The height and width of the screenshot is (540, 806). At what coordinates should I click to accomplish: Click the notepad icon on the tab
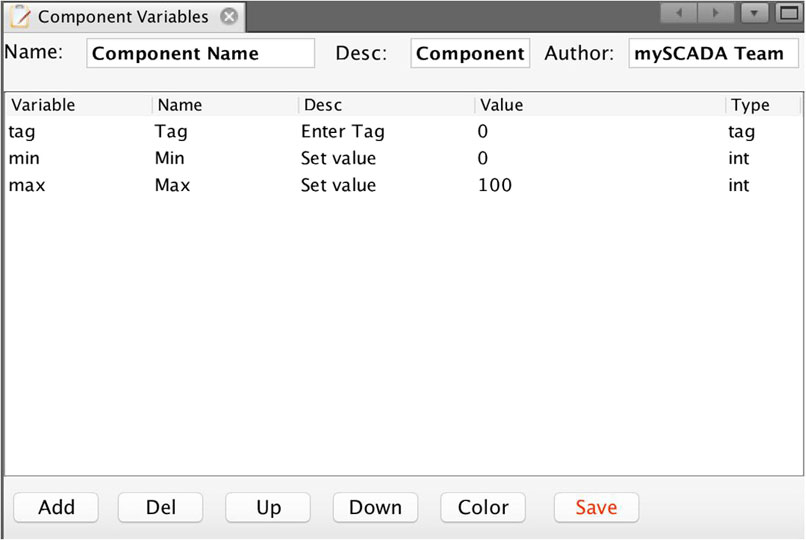coord(21,16)
